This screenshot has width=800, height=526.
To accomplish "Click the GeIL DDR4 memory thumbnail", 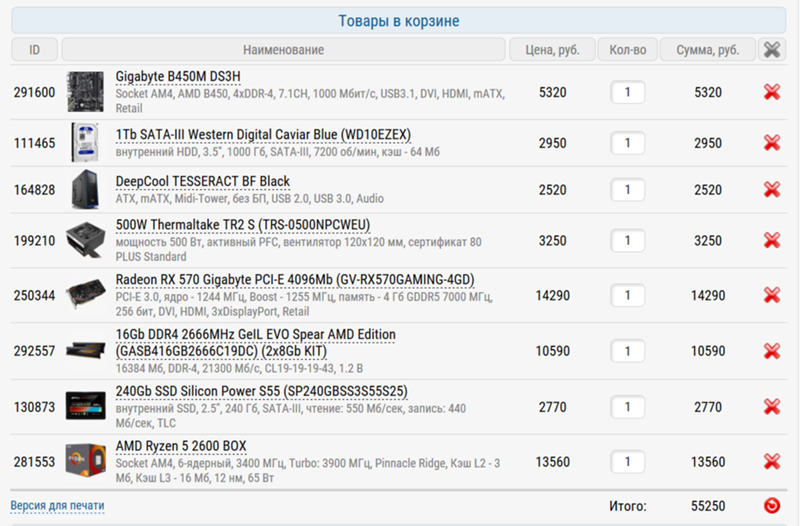I will pos(85,350).
